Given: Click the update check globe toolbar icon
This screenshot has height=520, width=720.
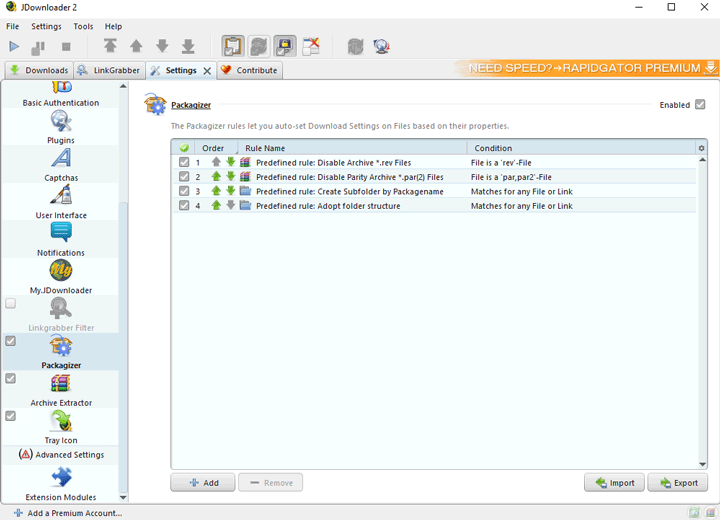Looking at the screenshot, I should [x=382, y=46].
